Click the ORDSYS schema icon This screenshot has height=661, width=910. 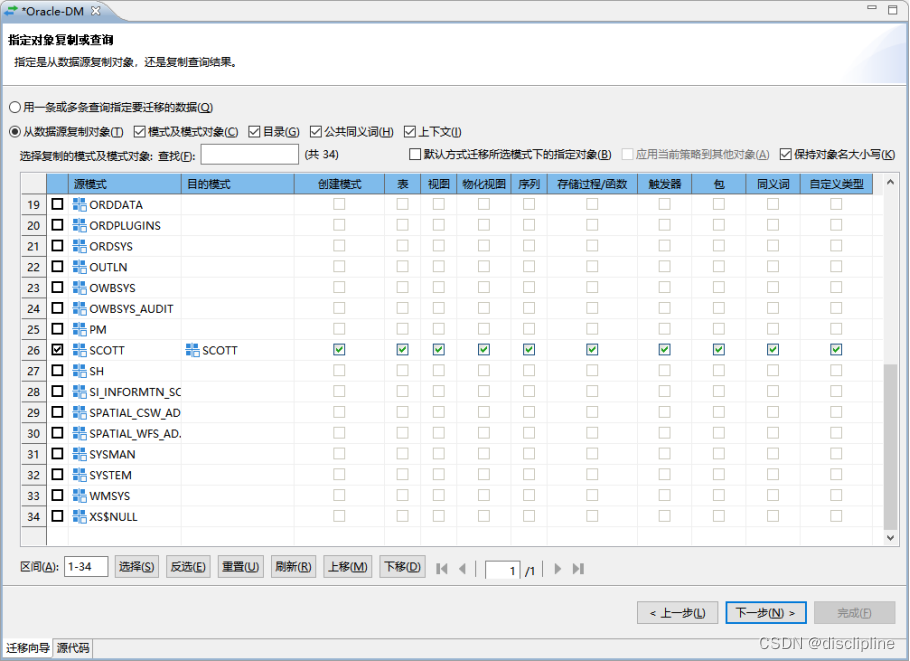click(x=80, y=246)
